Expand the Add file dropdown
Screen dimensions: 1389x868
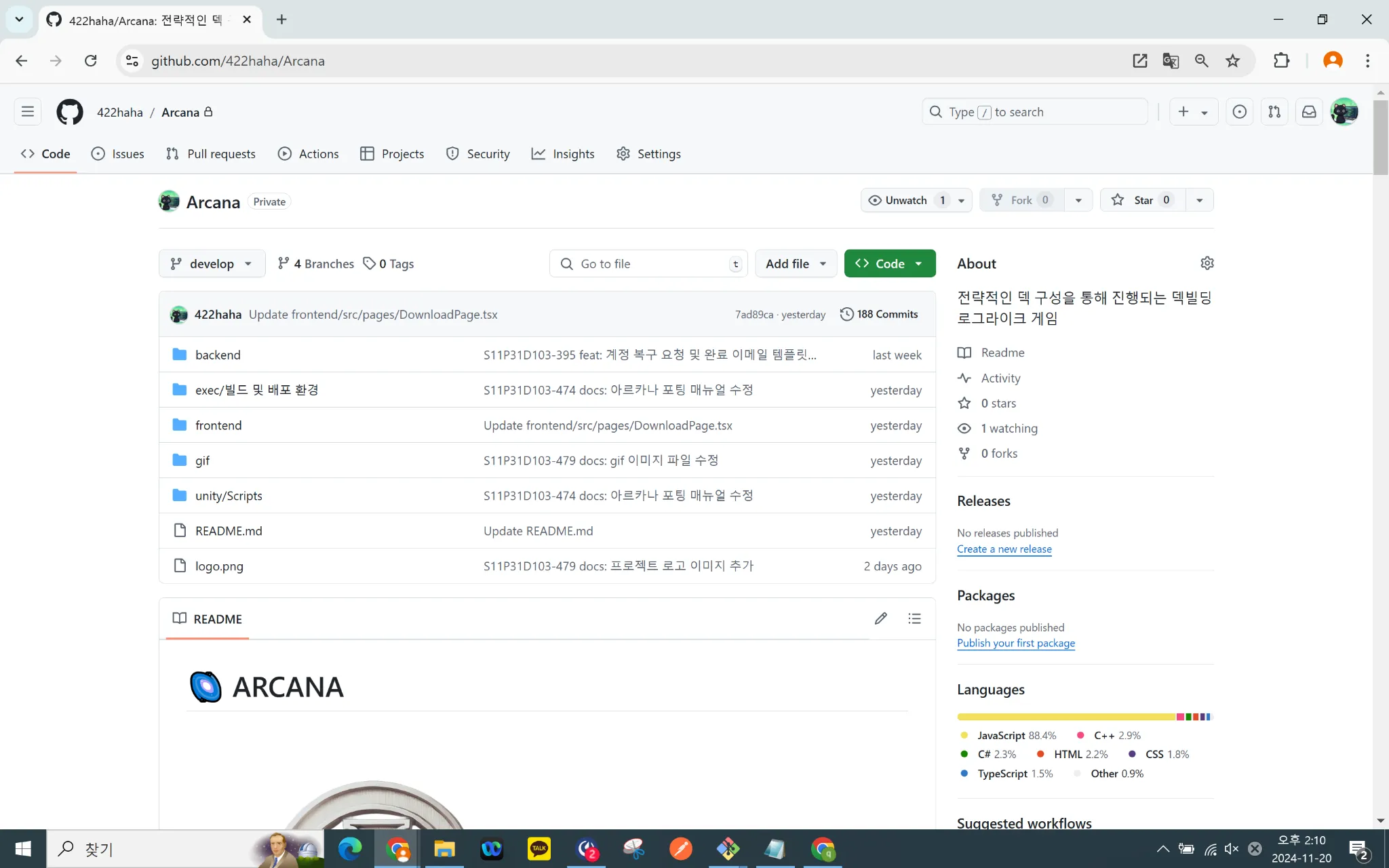796,264
